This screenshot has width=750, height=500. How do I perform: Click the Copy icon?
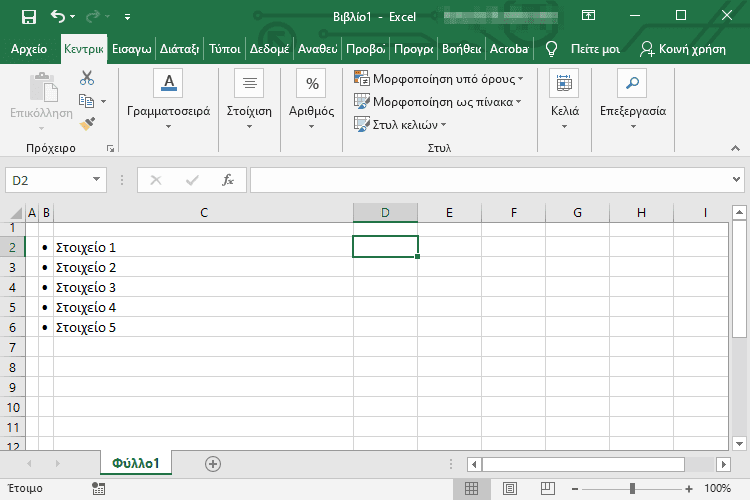pos(86,101)
